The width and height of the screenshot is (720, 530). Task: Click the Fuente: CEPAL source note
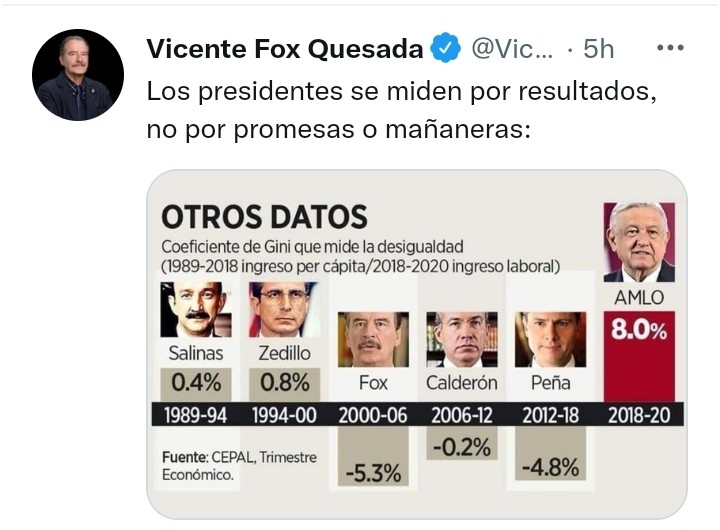[239, 466]
